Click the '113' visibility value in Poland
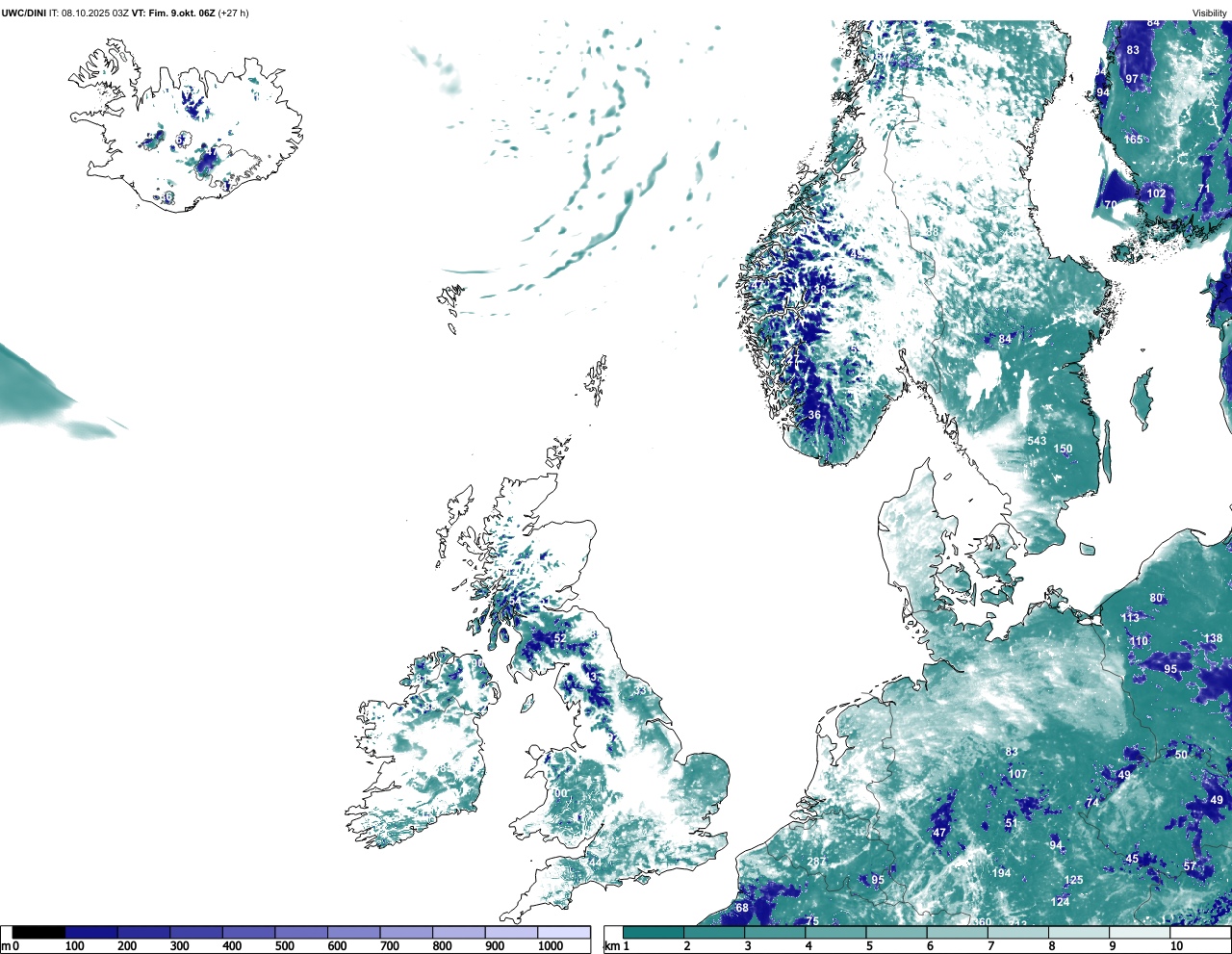Viewport: 1232px width, 954px height. pyautogui.click(x=1130, y=618)
